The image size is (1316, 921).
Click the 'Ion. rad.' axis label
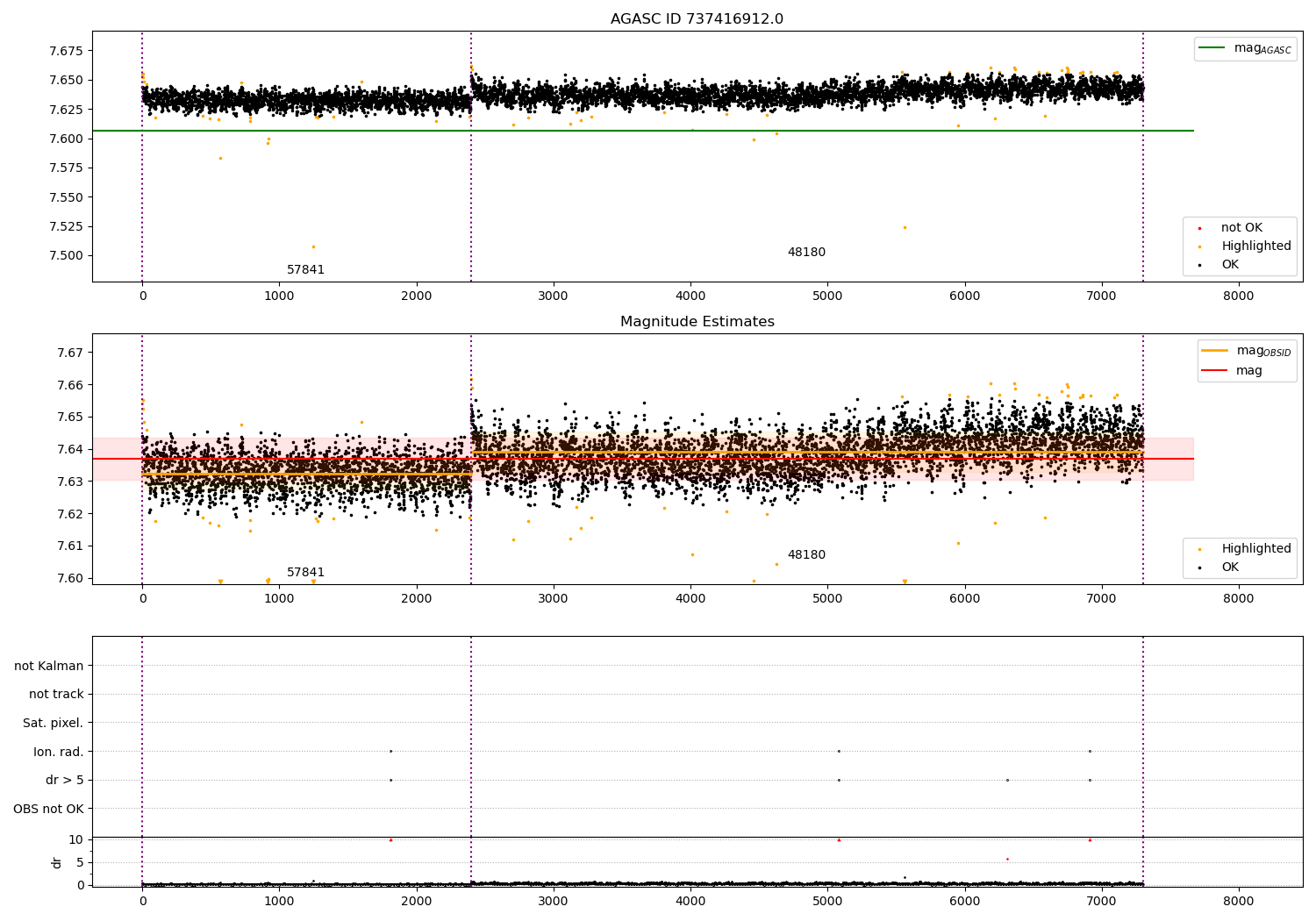(59, 752)
